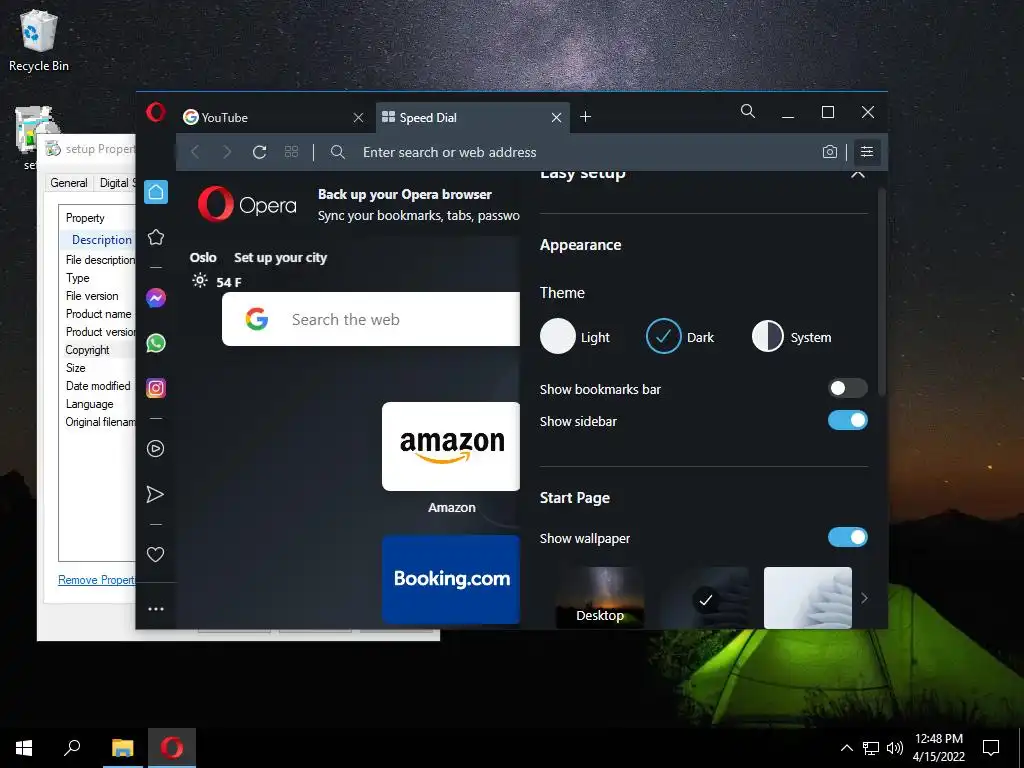The image size is (1024, 768).
Task: Turn off the Show wallpaper toggle
Action: click(847, 537)
